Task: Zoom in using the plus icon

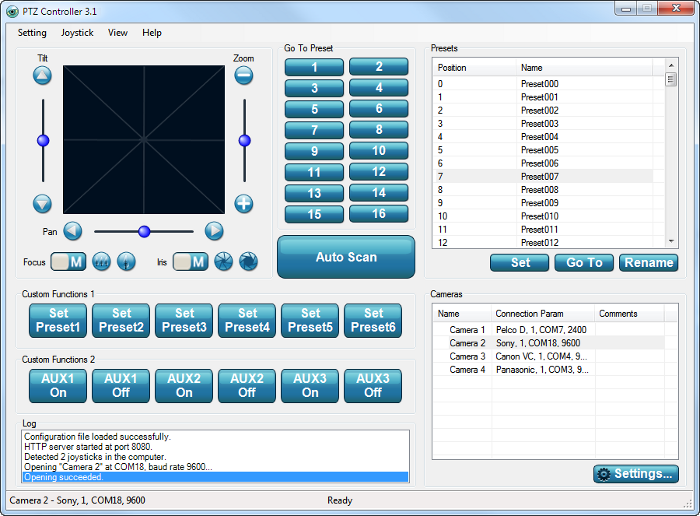Action: point(244,204)
